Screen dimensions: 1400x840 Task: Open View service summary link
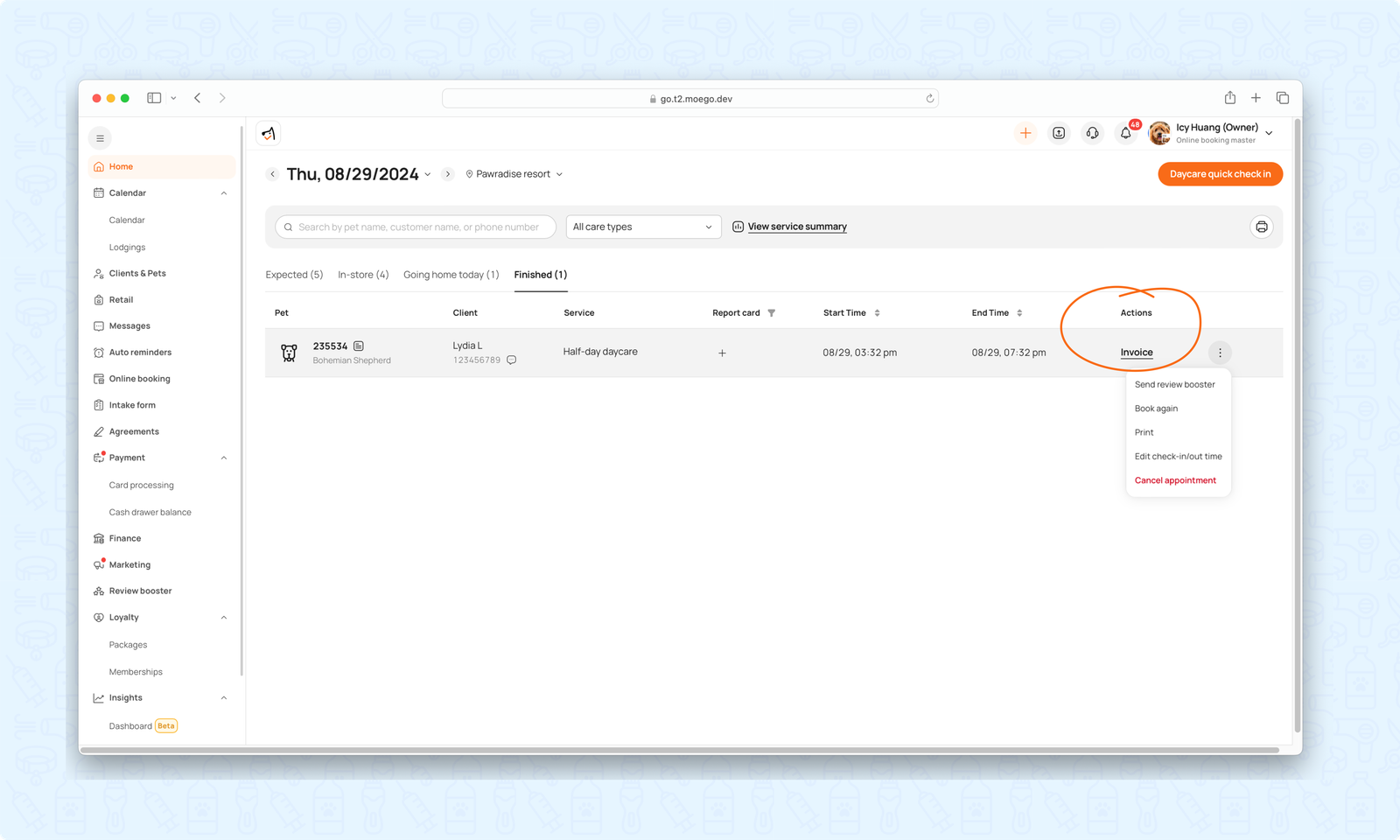[789, 227]
